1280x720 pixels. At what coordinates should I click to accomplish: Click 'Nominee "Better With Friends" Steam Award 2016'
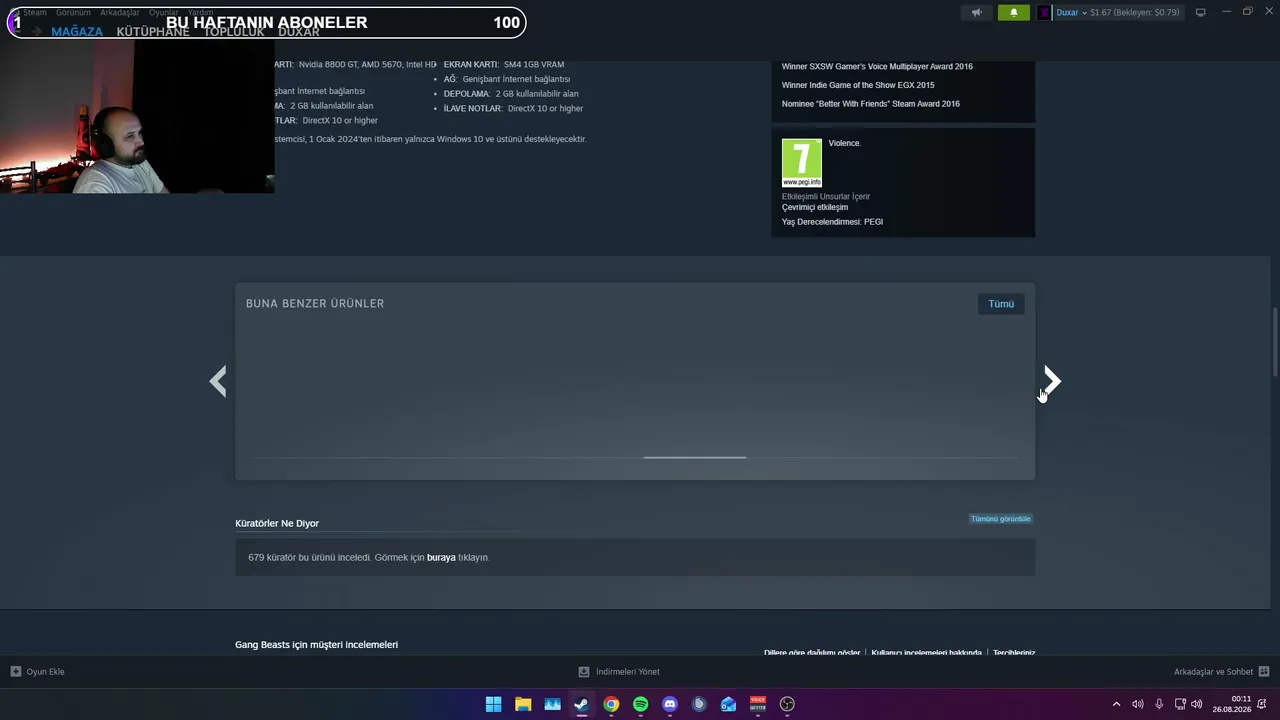(x=871, y=104)
